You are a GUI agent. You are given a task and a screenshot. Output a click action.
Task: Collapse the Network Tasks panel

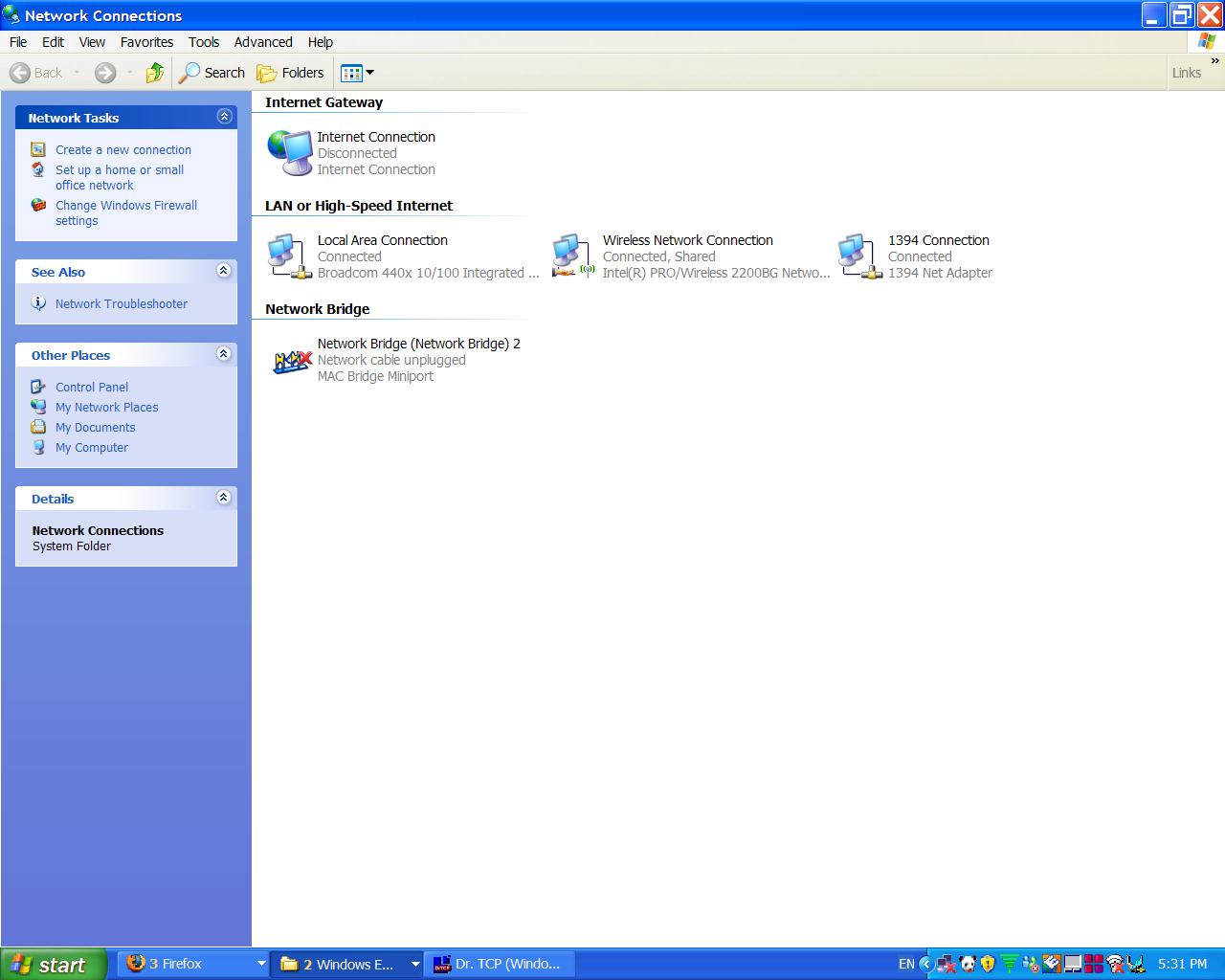point(224,117)
